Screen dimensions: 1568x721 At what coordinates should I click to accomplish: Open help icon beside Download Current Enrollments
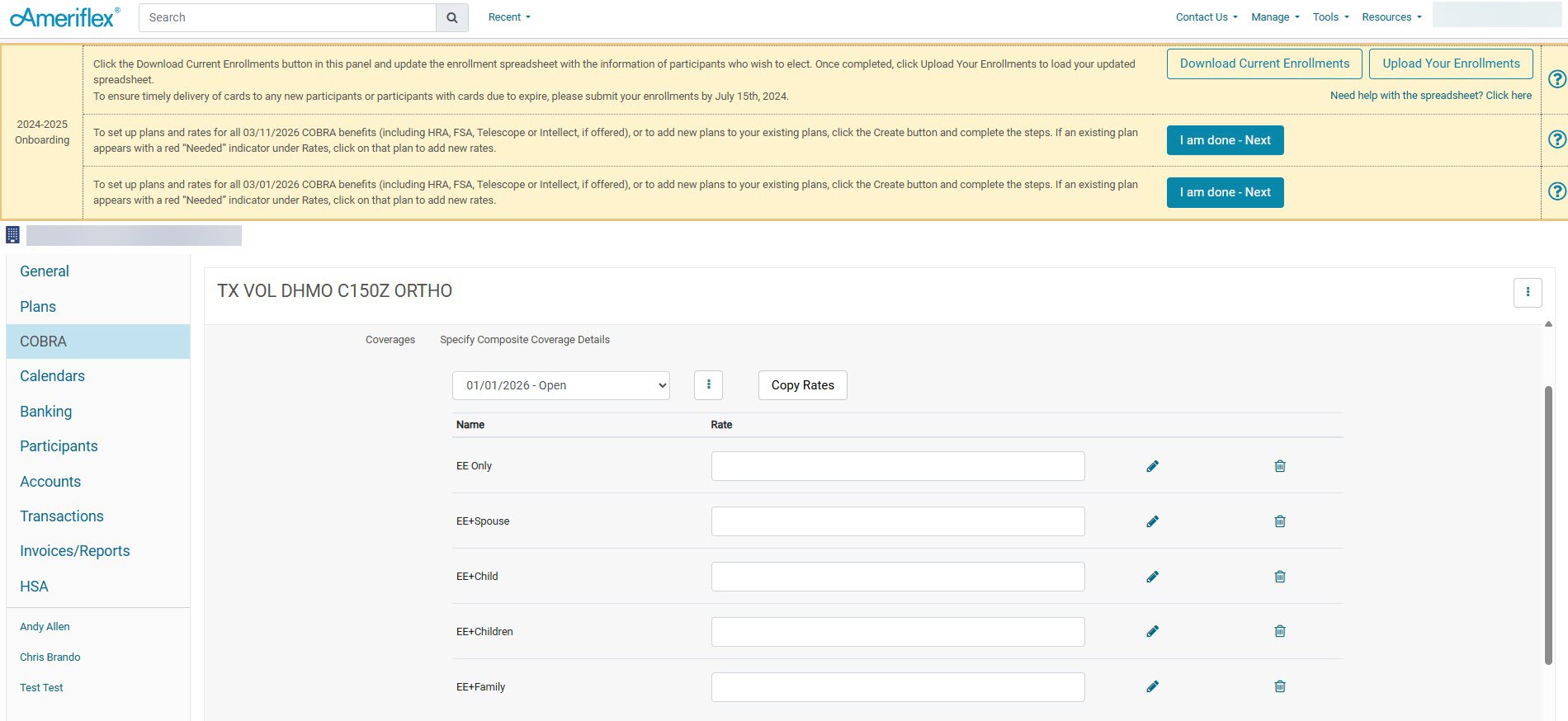pos(1556,79)
